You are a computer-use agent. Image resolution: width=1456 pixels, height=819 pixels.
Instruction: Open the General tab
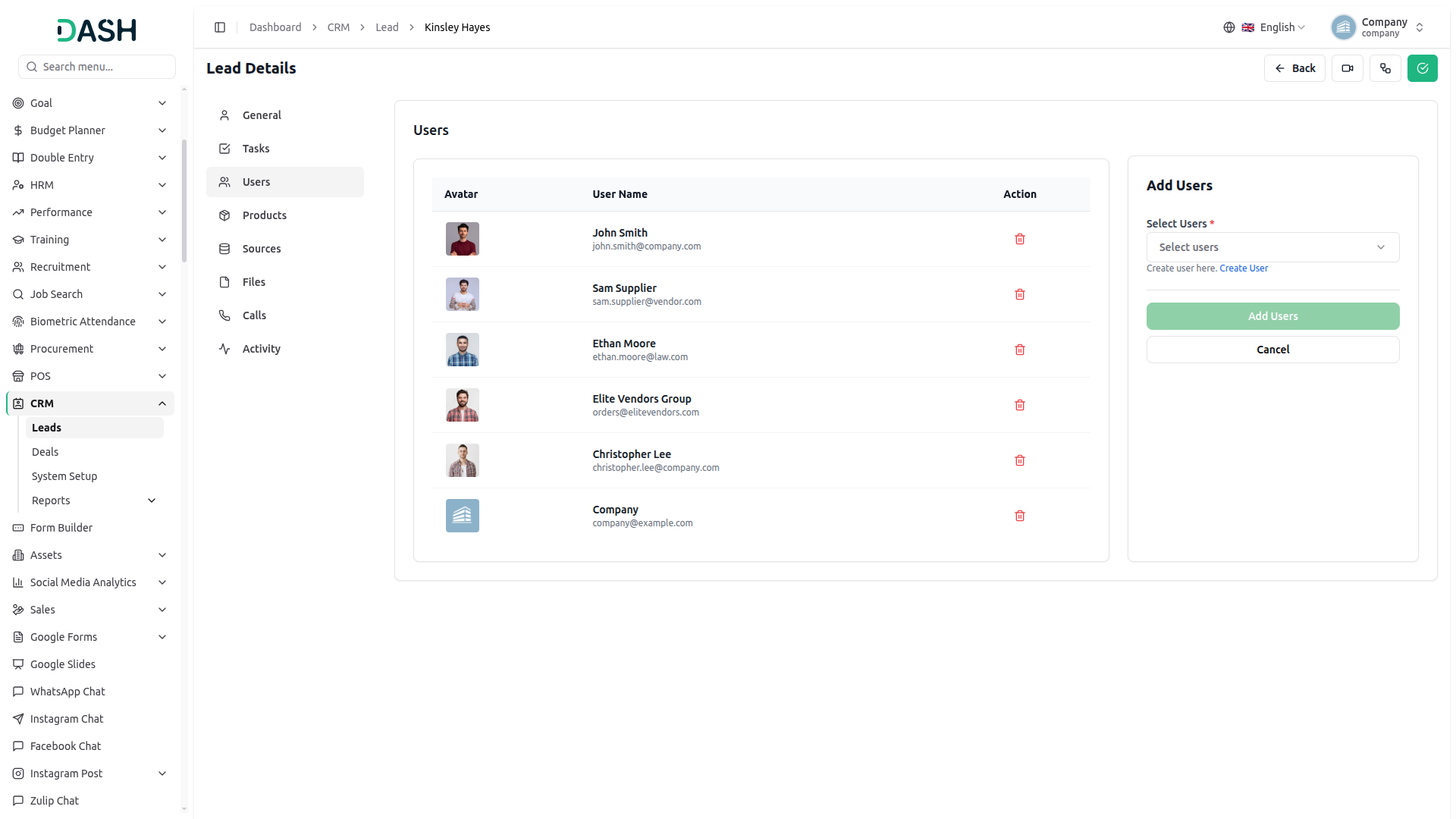tap(285, 115)
